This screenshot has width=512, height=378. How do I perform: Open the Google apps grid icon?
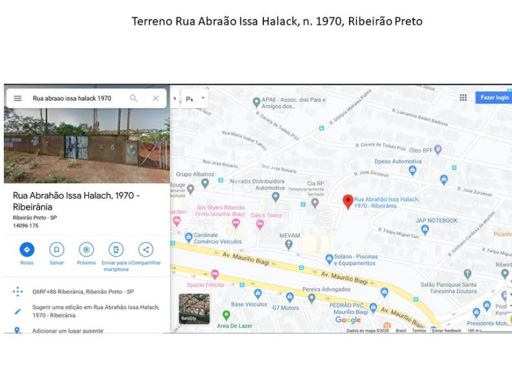tap(463, 97)
